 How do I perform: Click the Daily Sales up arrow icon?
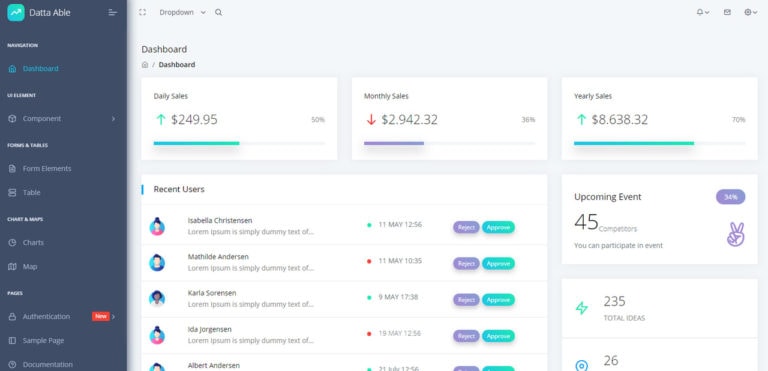click(160, 120)
